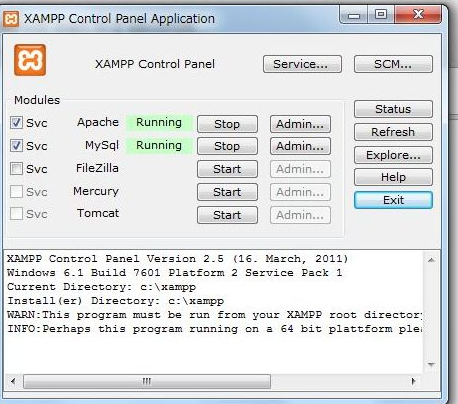Open Apache Admin page
The height and width of the screenshot is (404, 458).
click(x=300, y=124)
